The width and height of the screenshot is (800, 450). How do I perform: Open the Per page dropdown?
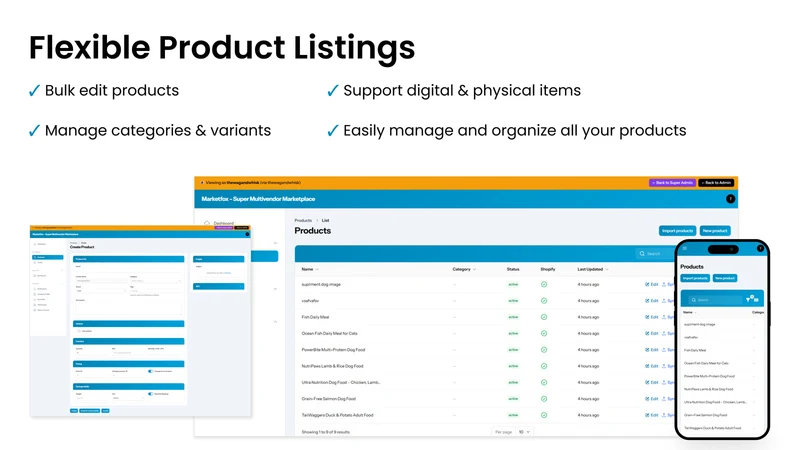click(x=524, y=432)
